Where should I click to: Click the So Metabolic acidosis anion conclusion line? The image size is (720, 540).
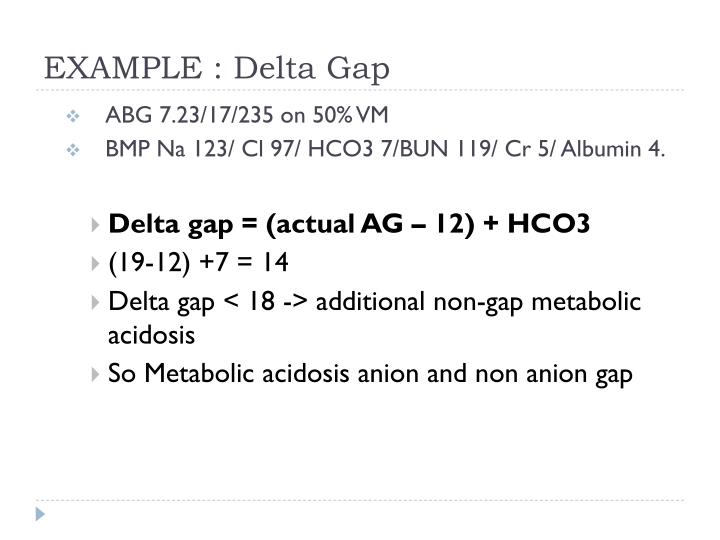click(x=370, y=375)
